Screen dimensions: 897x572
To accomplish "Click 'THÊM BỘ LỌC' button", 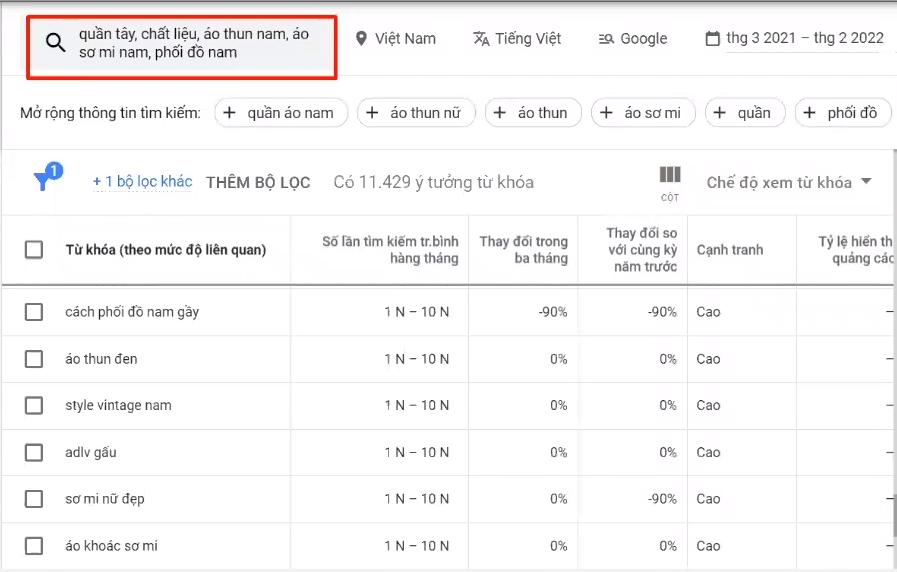I will (258, 182).
